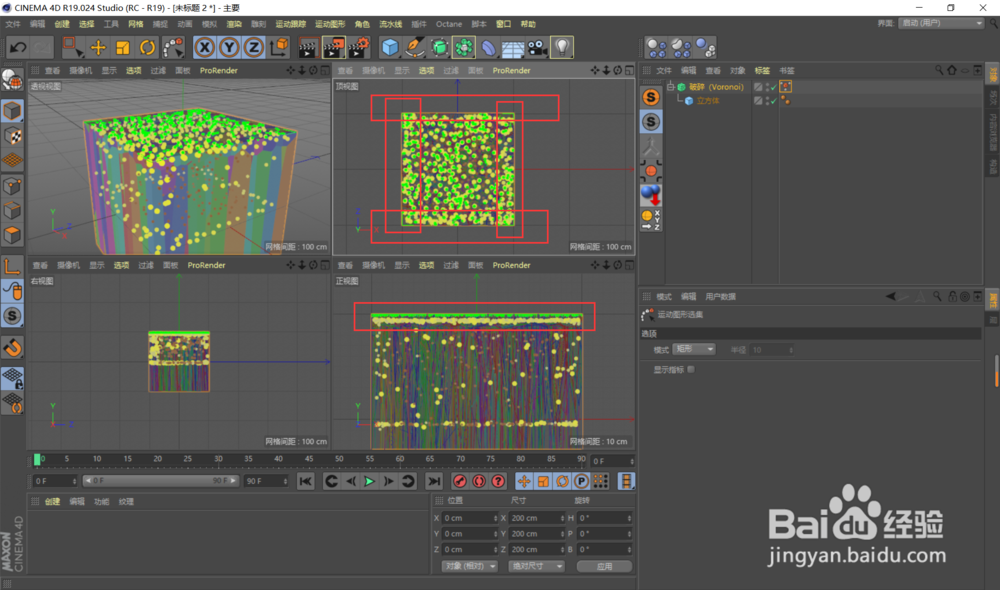Toggle the green check for 破碎 Voronoi
Viewport: 1000px width, 590px height.
774,87
